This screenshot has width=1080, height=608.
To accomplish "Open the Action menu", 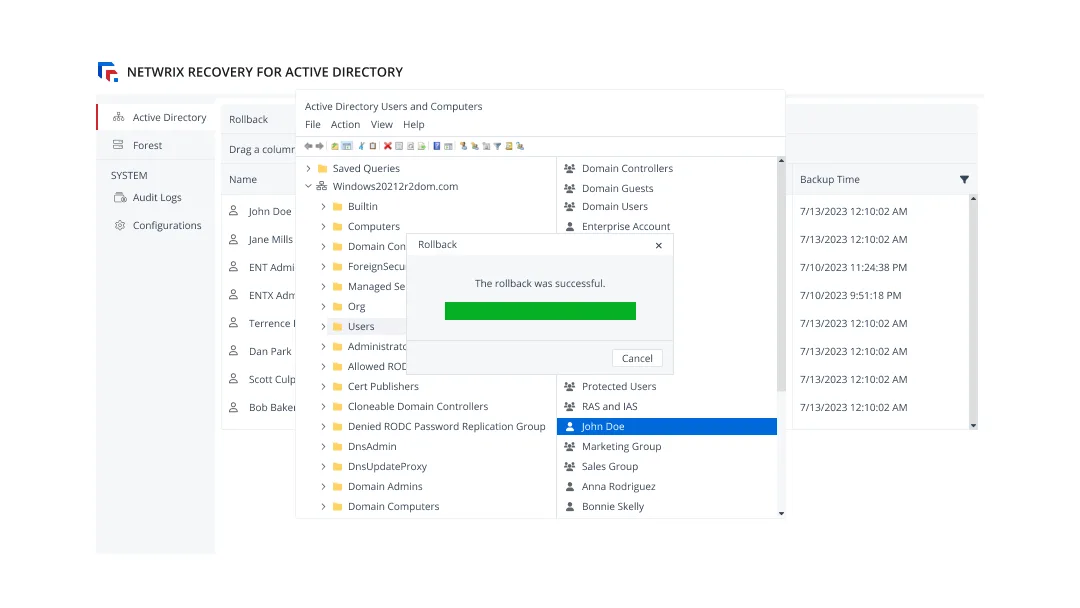I will (345, 125).
